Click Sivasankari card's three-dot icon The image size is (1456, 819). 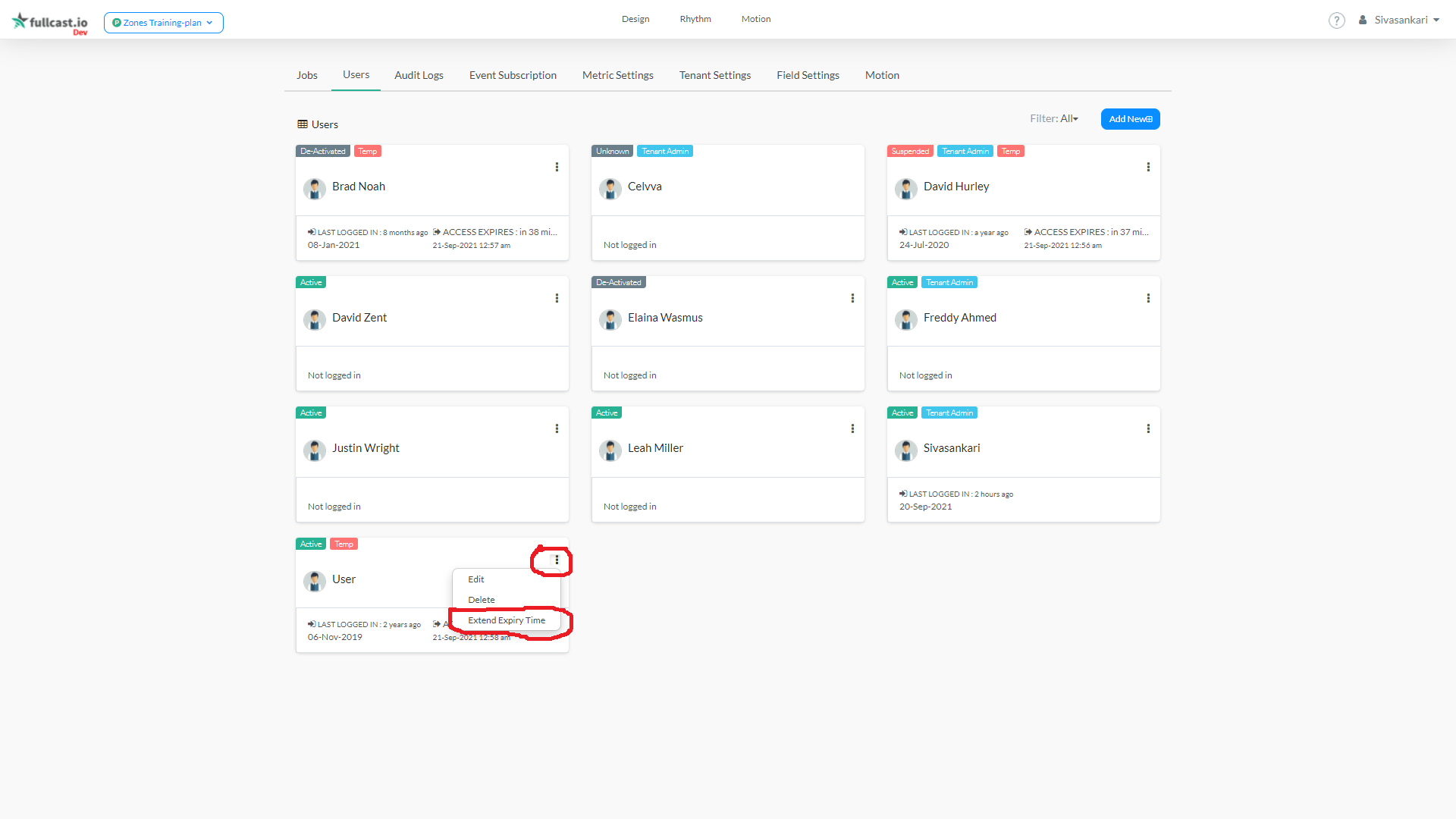1148,428
